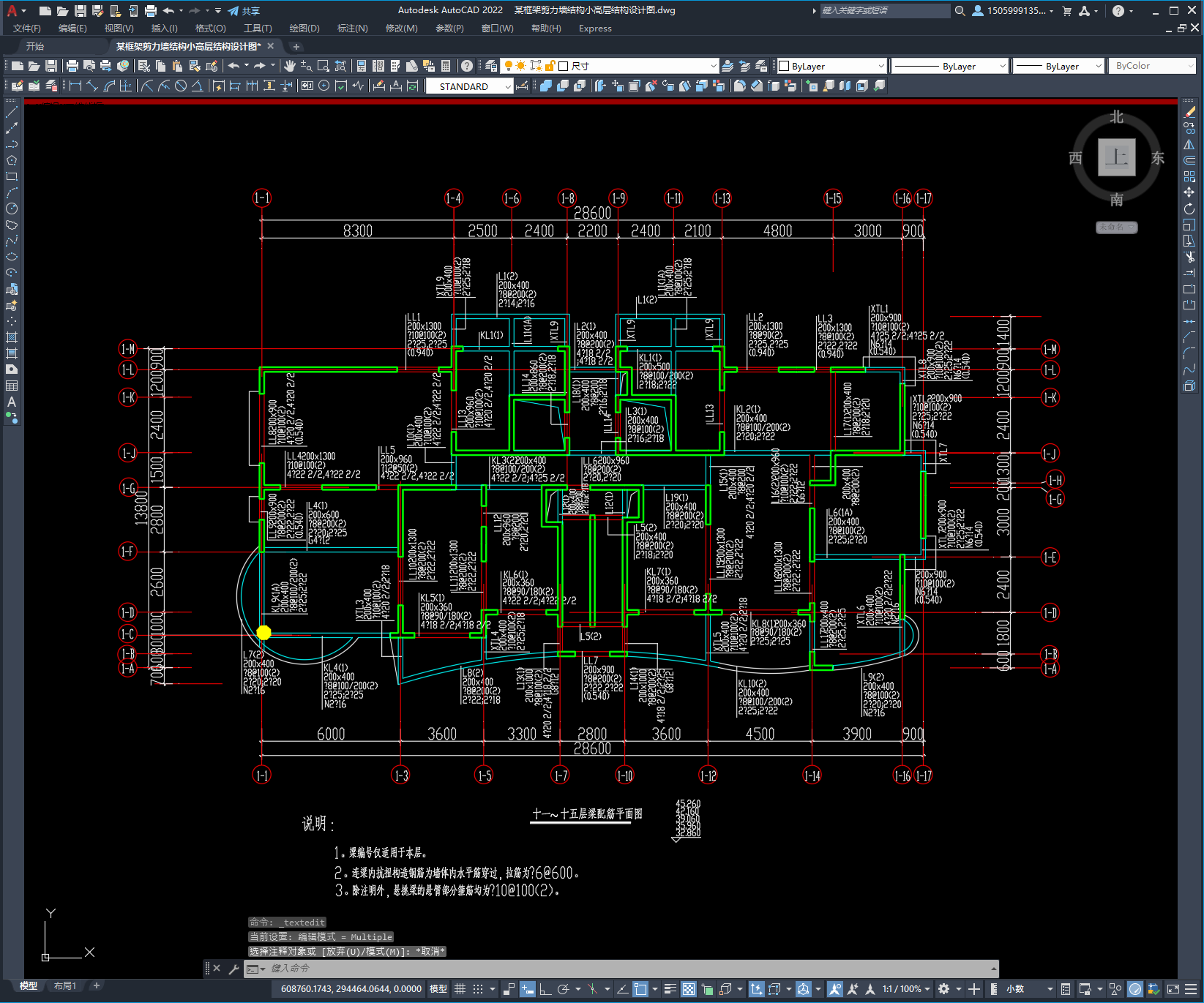Viewport: 1204px width, 1003px height.
Task: Click the Center Mark tool icon
Action: 324,86
